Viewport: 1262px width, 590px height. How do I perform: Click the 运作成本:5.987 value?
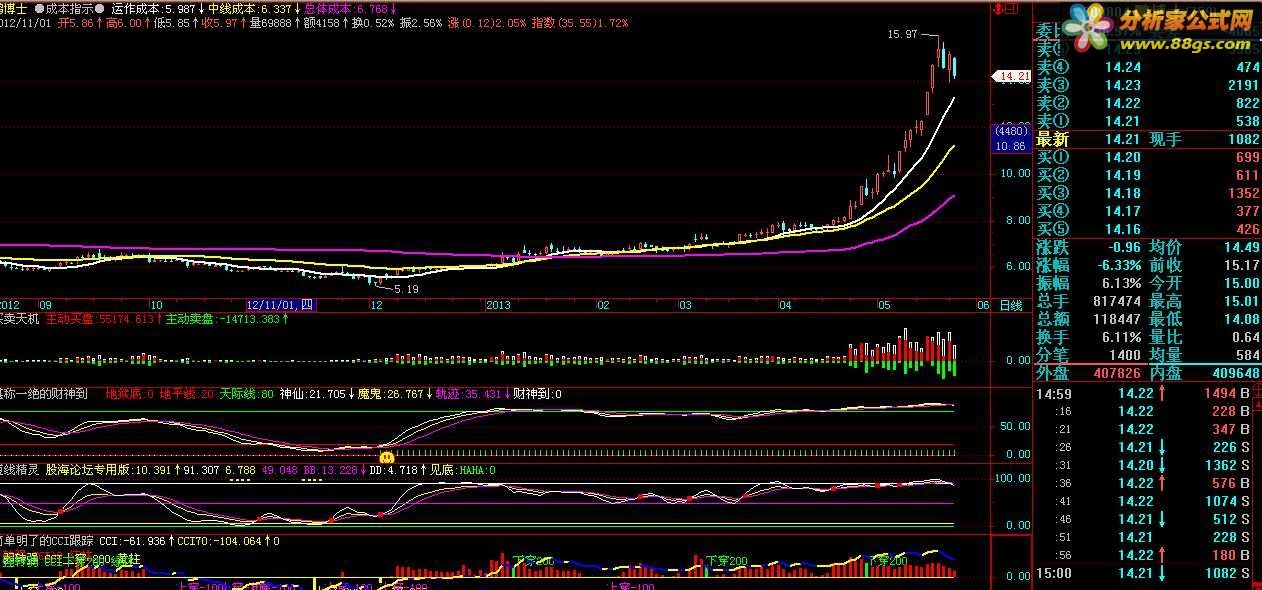pyautogui.click(x=153, y=7)
